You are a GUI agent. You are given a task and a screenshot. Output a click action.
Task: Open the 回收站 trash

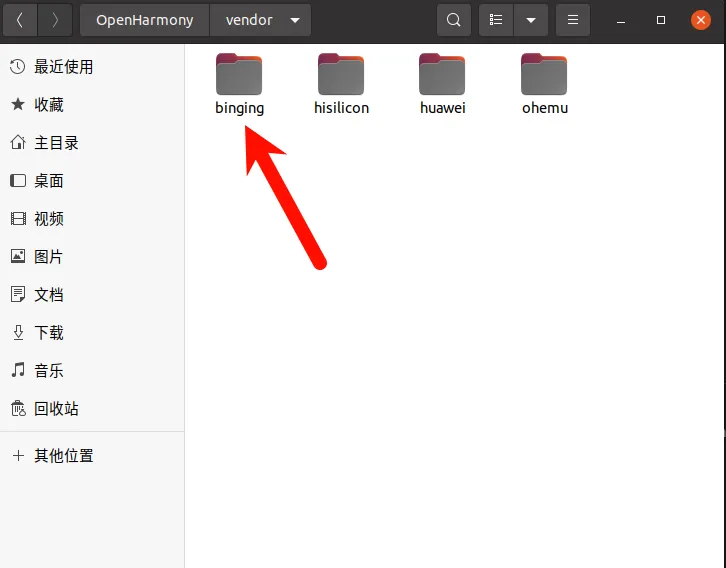click(x=56, y=409)
